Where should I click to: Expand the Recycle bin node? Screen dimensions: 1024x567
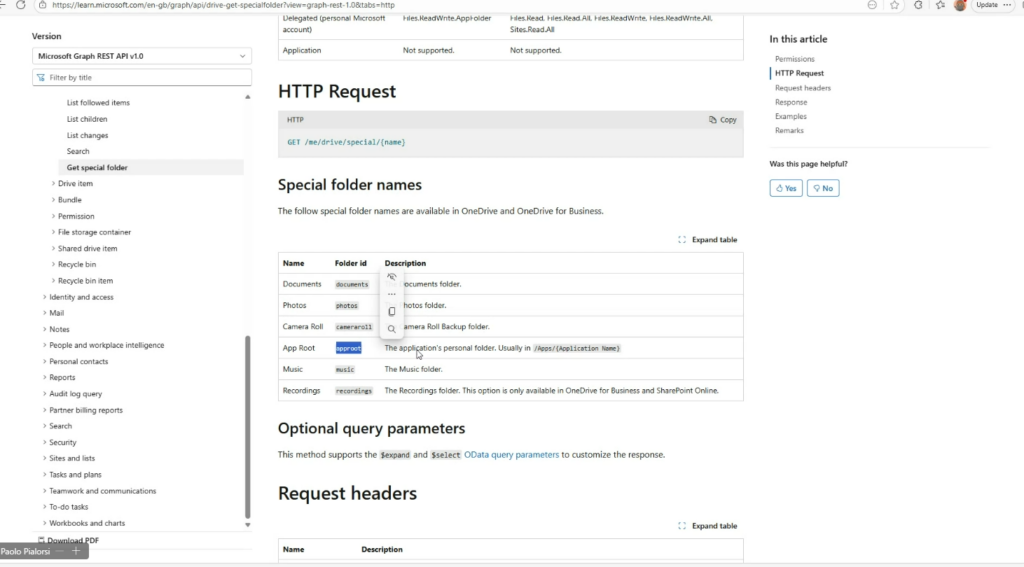tap(54, 265)
